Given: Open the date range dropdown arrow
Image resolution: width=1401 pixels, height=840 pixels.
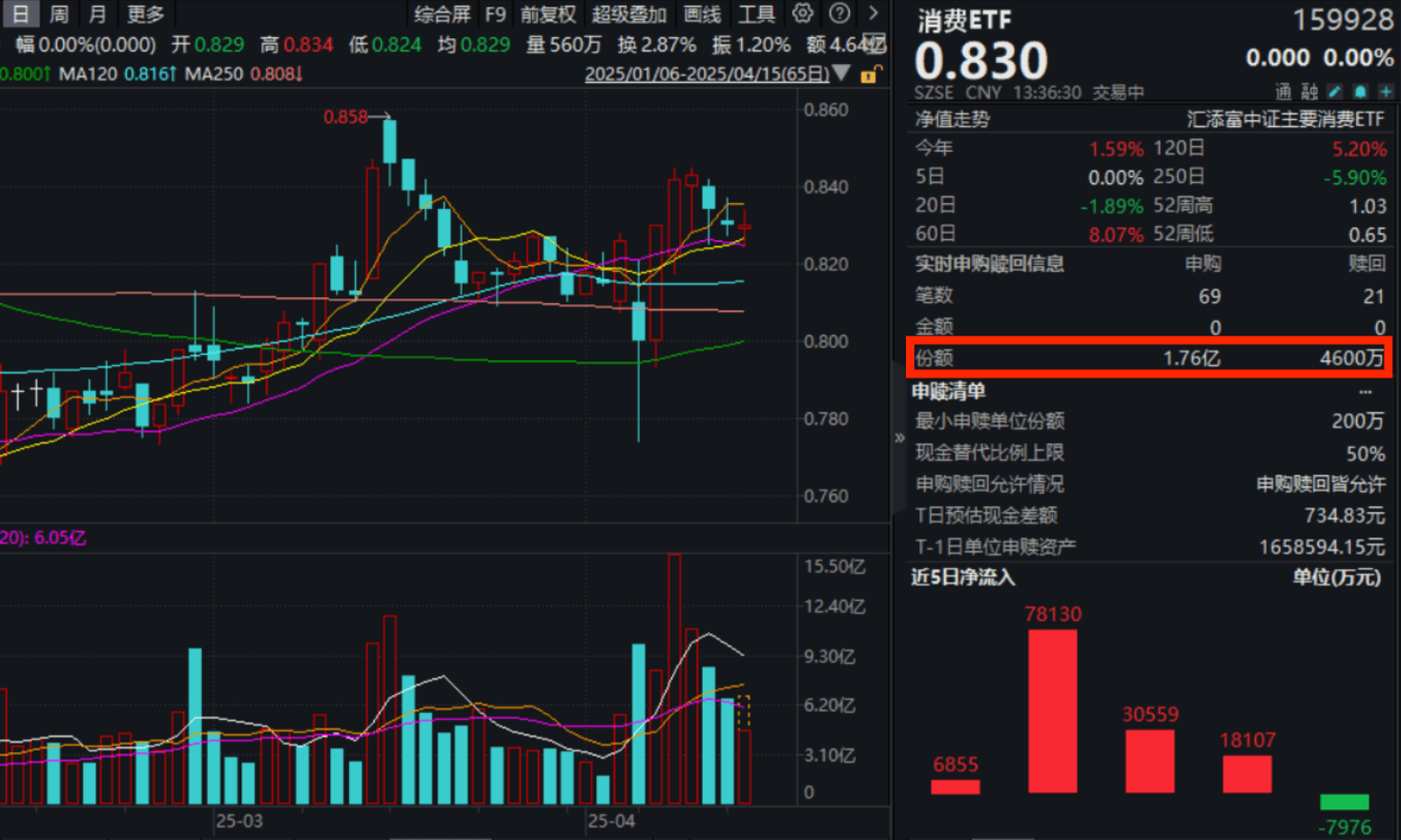Looking at the screenshot, I should [x=841, y=72].
